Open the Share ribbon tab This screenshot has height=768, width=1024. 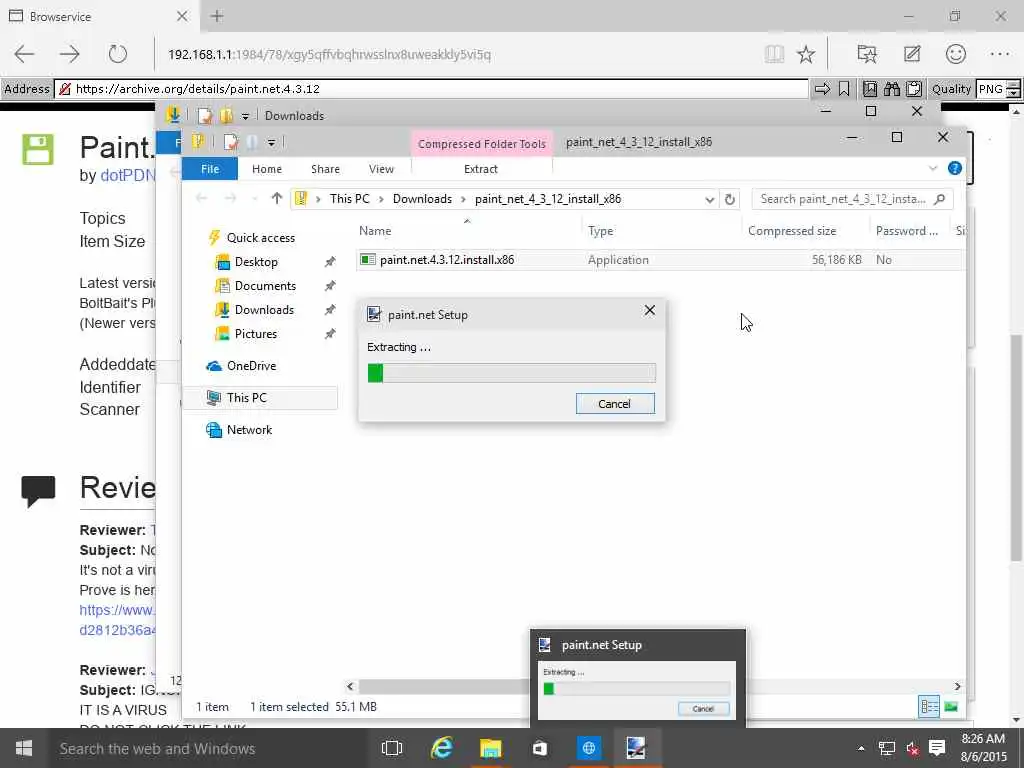tap(325, 168)
